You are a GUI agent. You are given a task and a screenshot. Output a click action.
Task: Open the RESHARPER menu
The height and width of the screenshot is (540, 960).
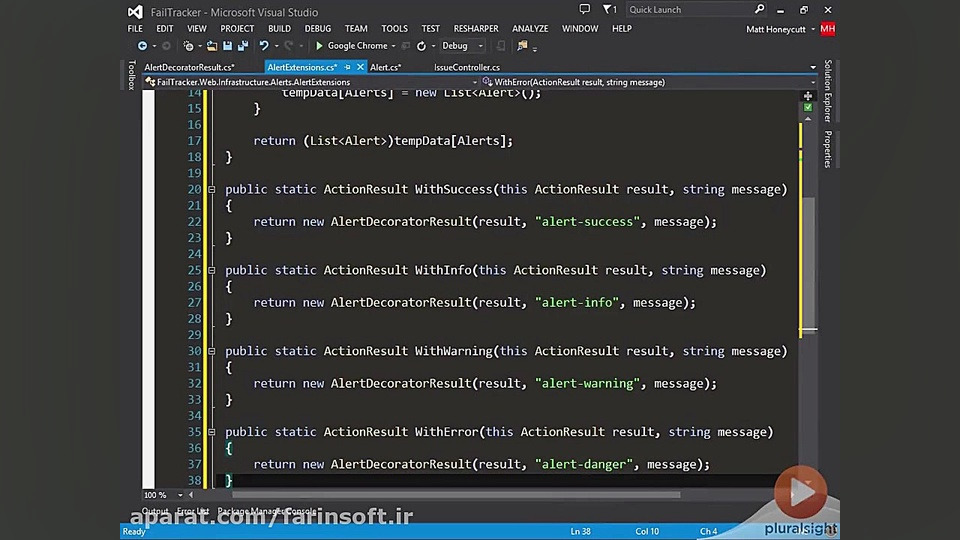click(476, 29)
